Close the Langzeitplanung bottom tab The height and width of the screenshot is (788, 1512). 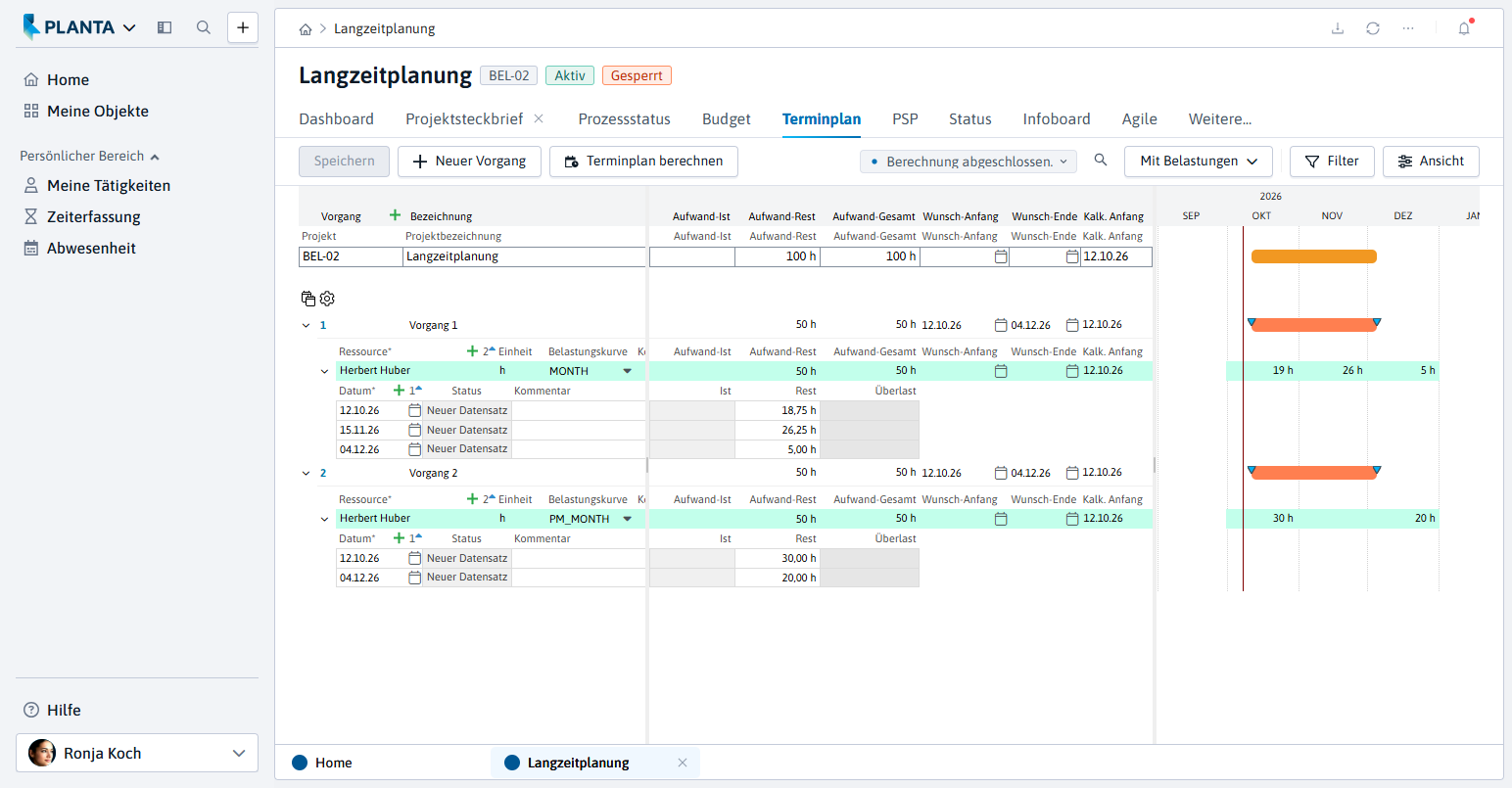click(x=683, y=763)
